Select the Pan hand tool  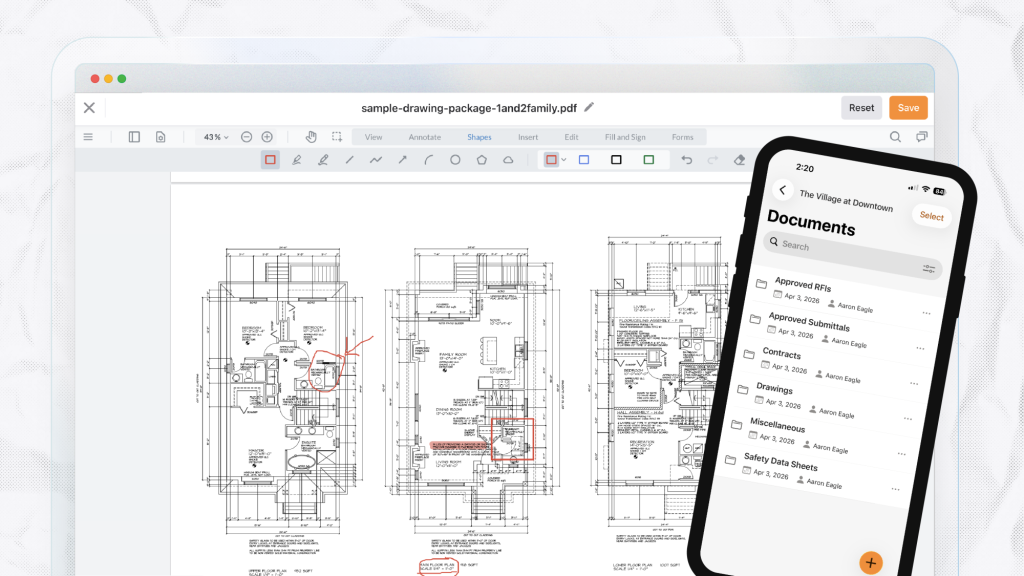[x=311, y=137]
